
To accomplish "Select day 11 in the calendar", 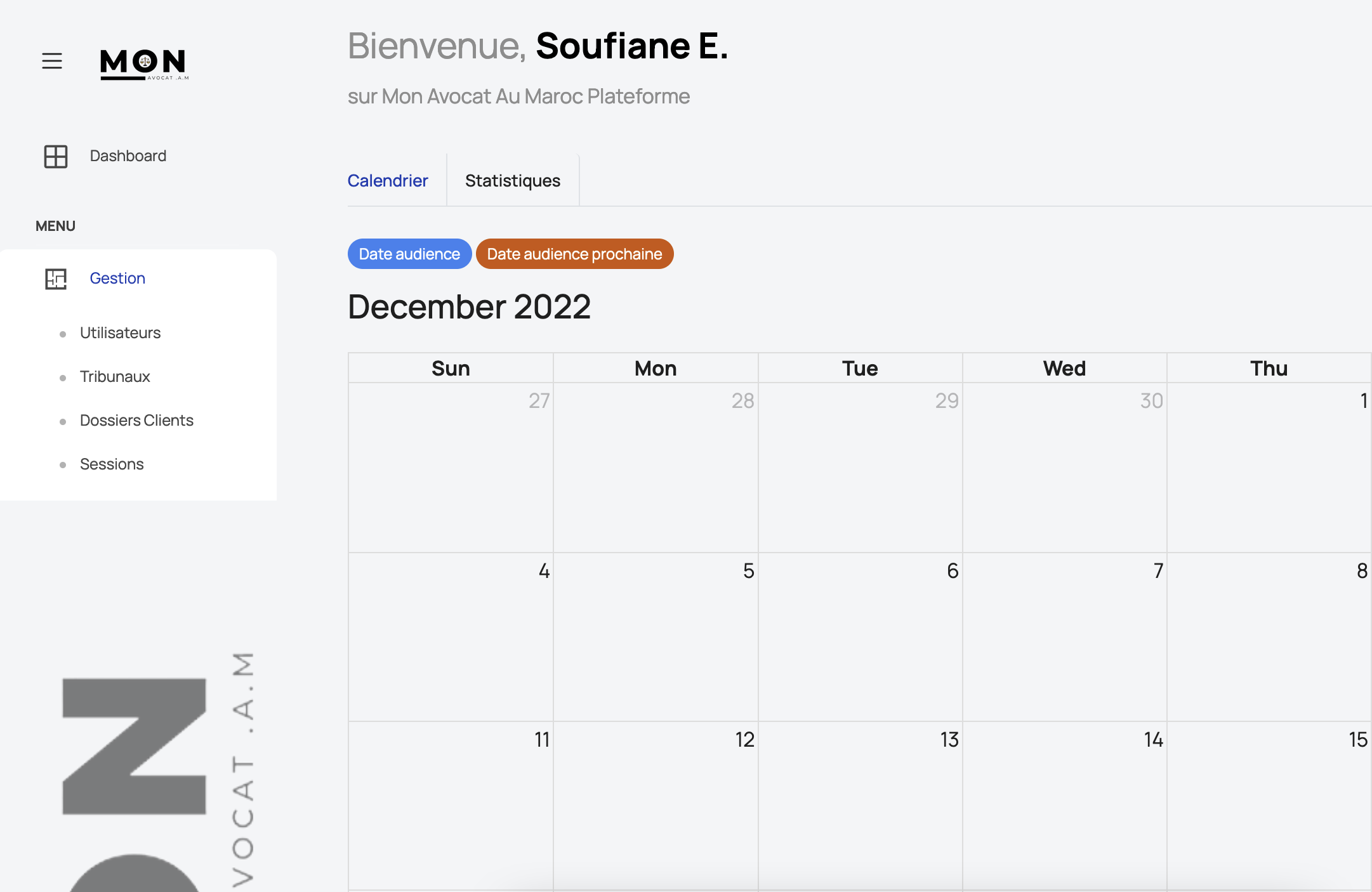I will coord(451,805).
